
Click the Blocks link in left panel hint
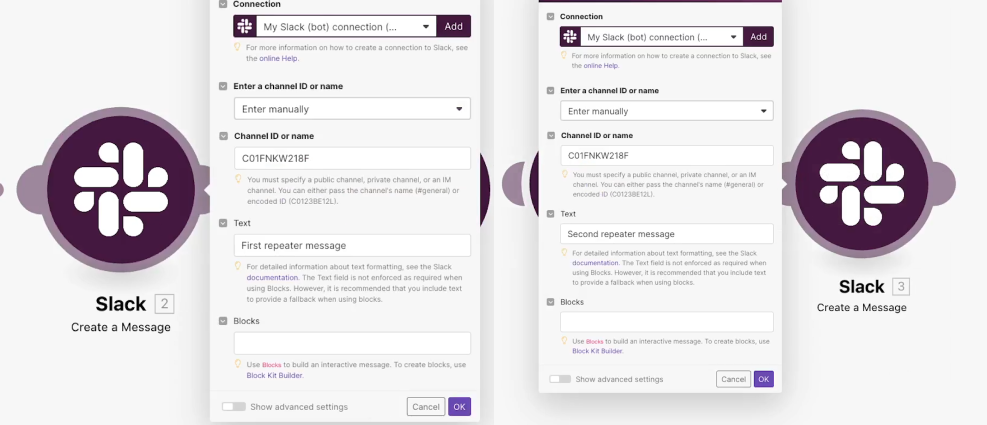click(272, 365)
